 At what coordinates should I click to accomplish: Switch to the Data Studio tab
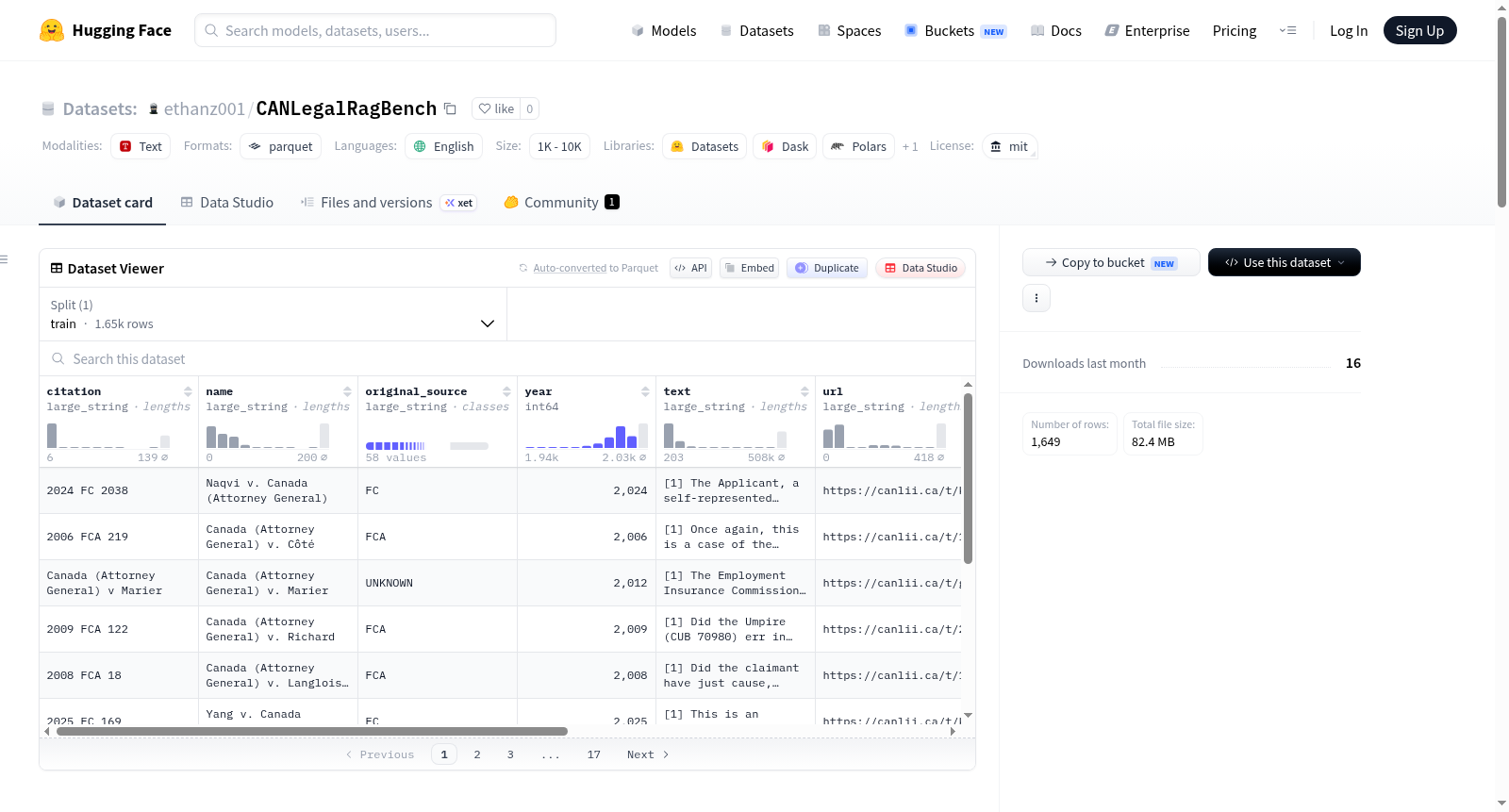(227, 202)
